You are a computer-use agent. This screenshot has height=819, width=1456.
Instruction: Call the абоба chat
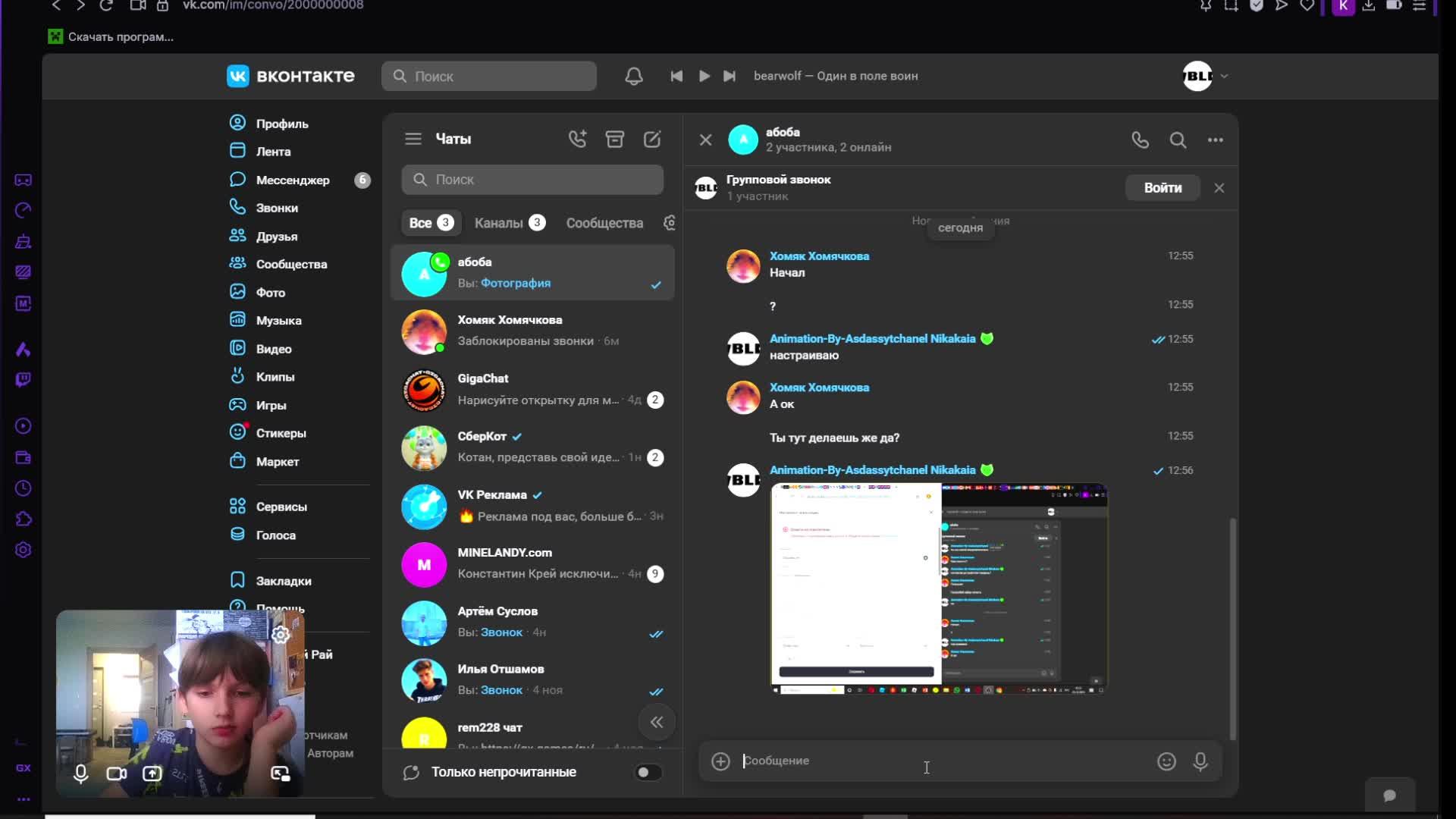click(x=1140, y=140)
